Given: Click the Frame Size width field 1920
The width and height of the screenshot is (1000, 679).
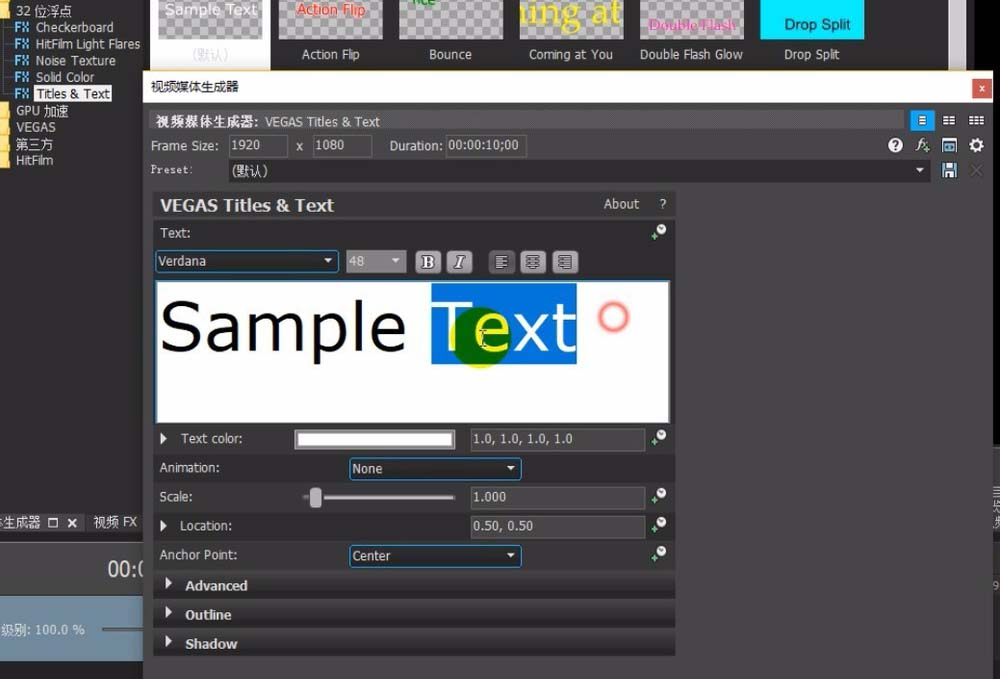Looking at the screenshot, I should 258,145.
